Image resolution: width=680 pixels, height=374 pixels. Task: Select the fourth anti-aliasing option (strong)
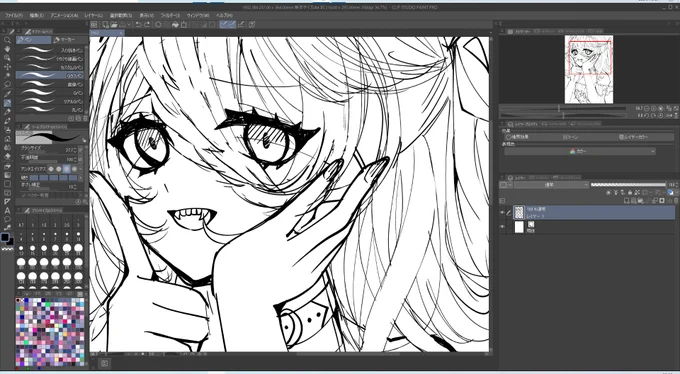point(74,168)
